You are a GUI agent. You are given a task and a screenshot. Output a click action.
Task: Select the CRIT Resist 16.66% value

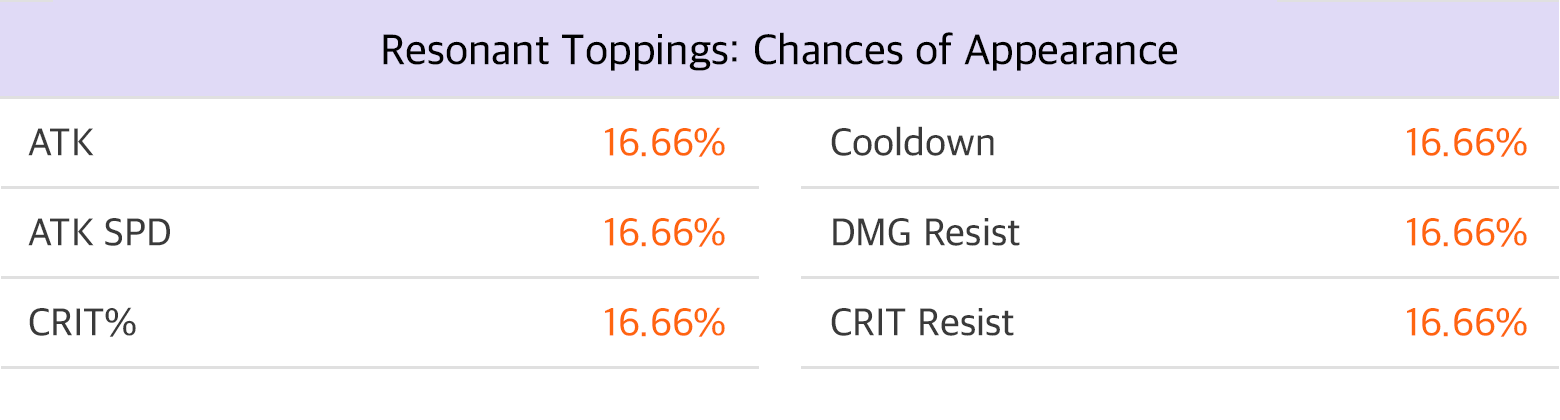(x=1466, y=324)
